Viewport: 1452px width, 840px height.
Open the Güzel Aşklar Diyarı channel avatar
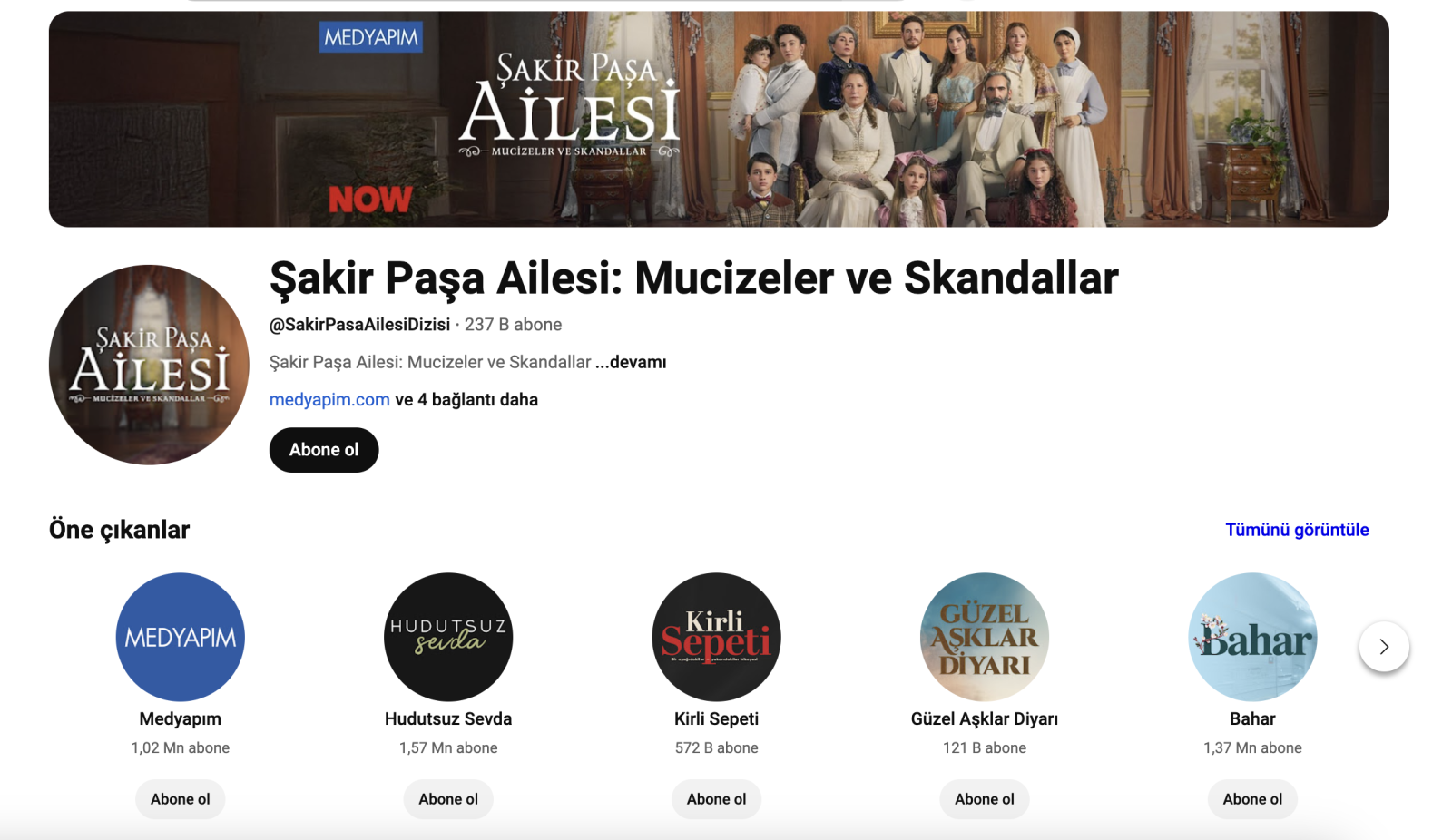pos(985,637)
